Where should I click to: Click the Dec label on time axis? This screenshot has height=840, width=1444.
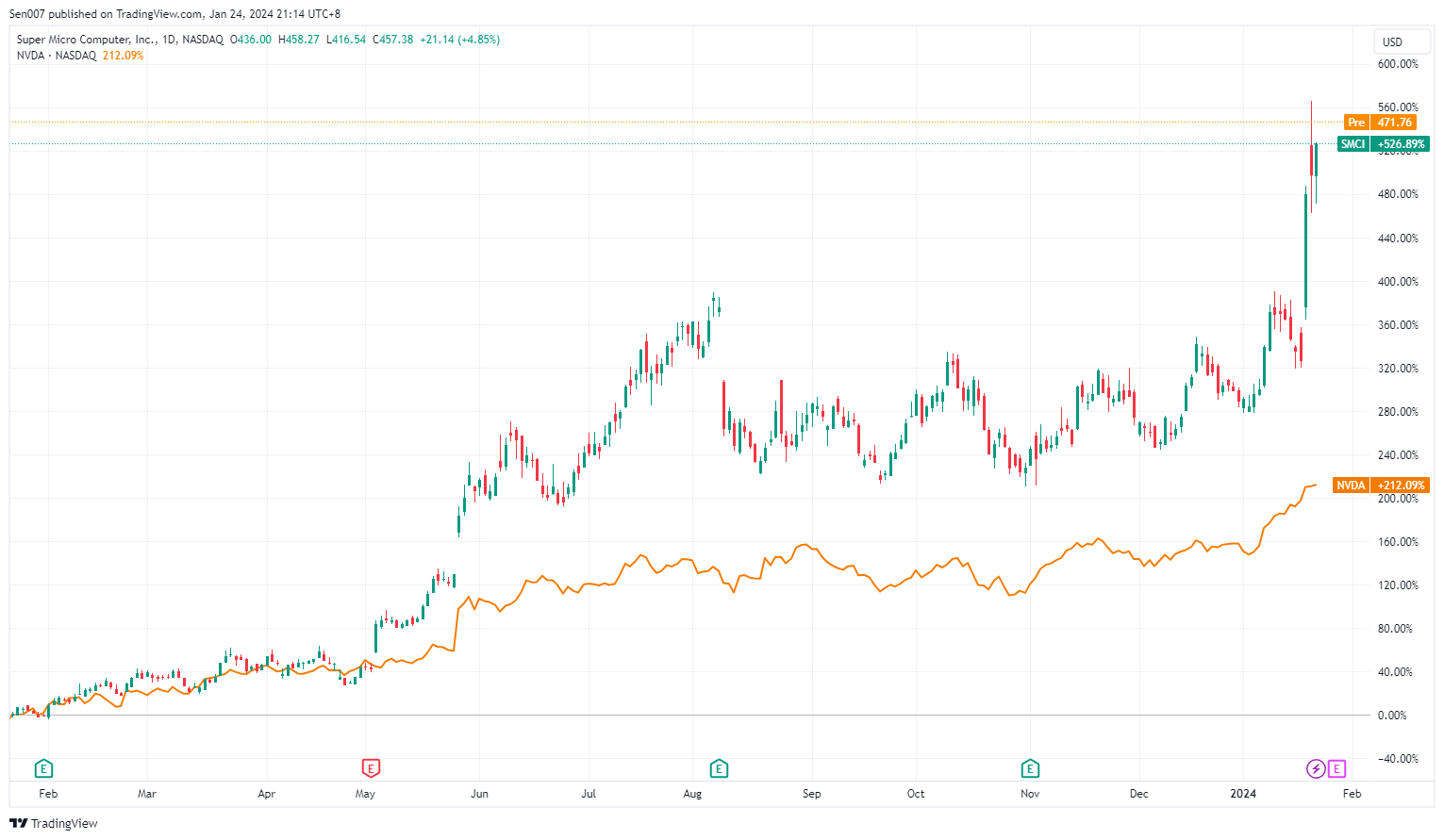(x=1139, y=794)
